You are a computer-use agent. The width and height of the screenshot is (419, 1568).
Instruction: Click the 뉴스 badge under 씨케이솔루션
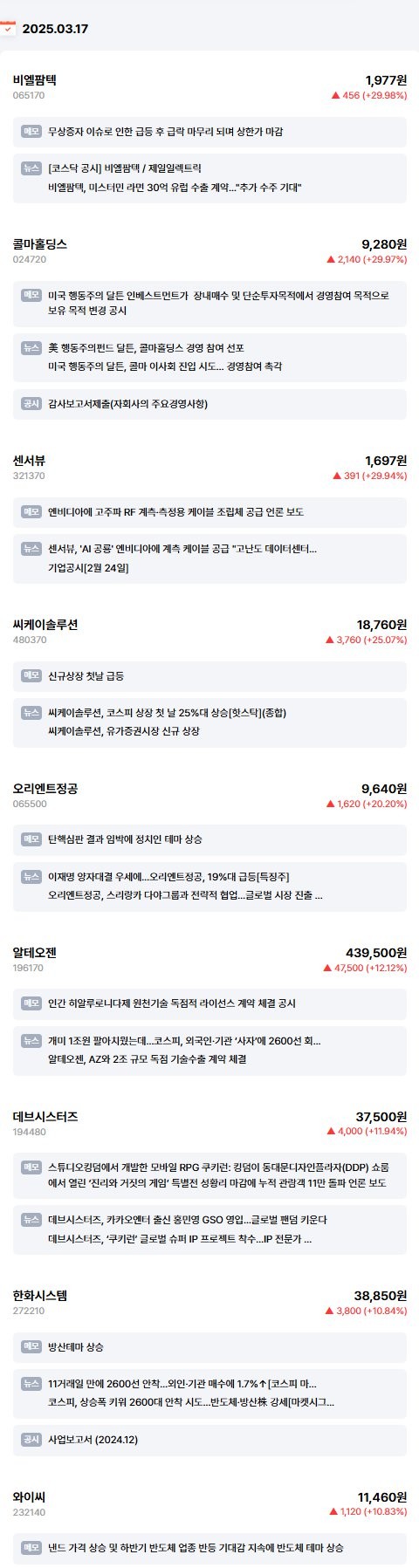pos(31,713)
